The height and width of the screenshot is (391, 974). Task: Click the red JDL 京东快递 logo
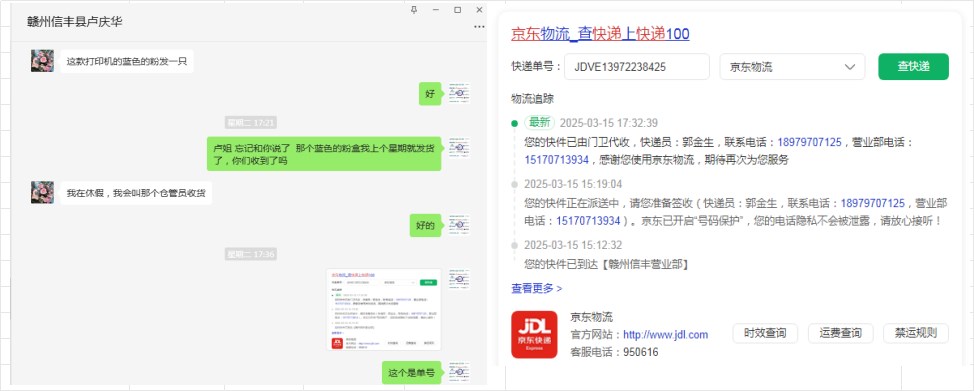coord(534,335)
